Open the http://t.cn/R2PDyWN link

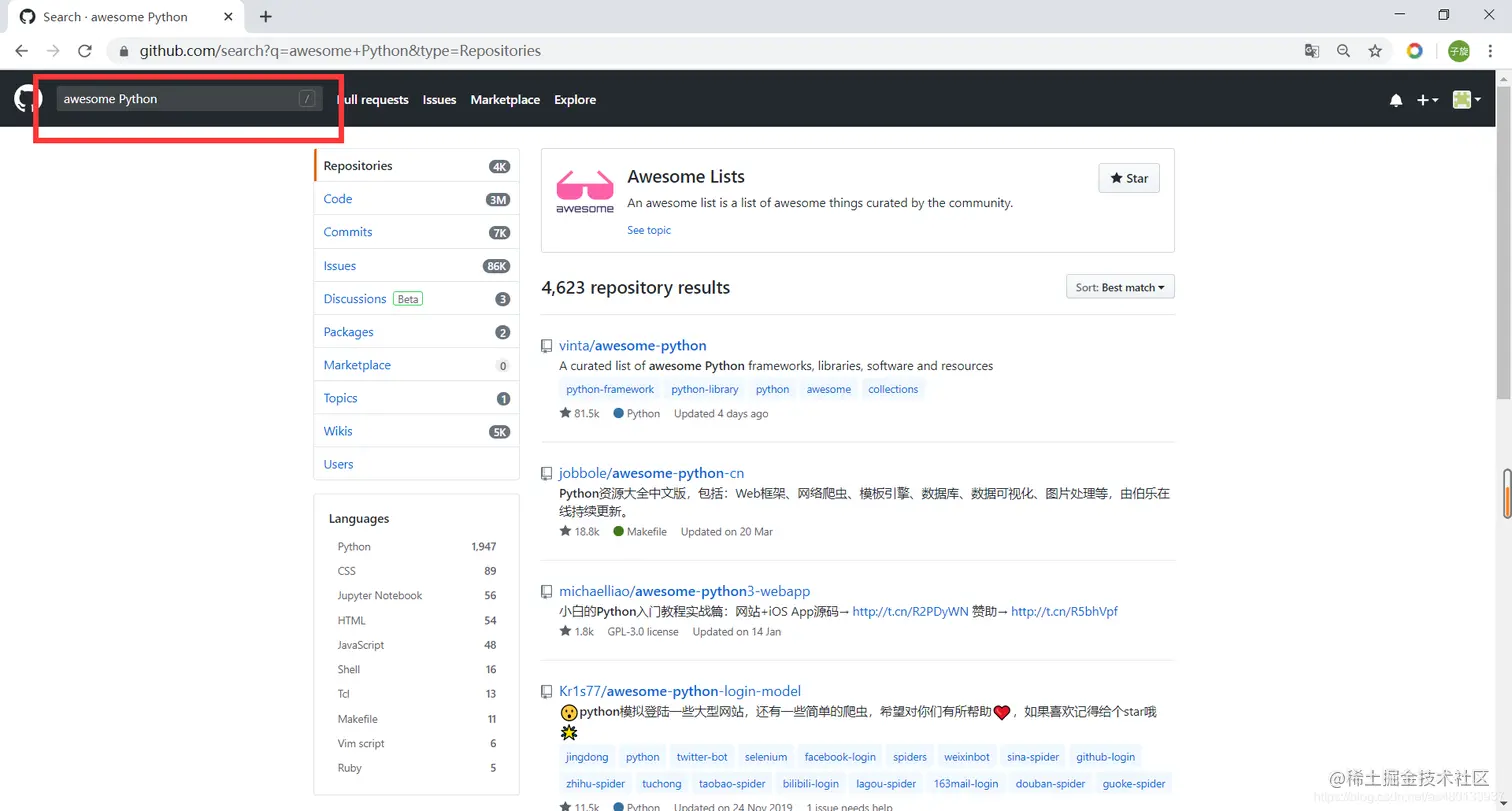coord(910,612)
